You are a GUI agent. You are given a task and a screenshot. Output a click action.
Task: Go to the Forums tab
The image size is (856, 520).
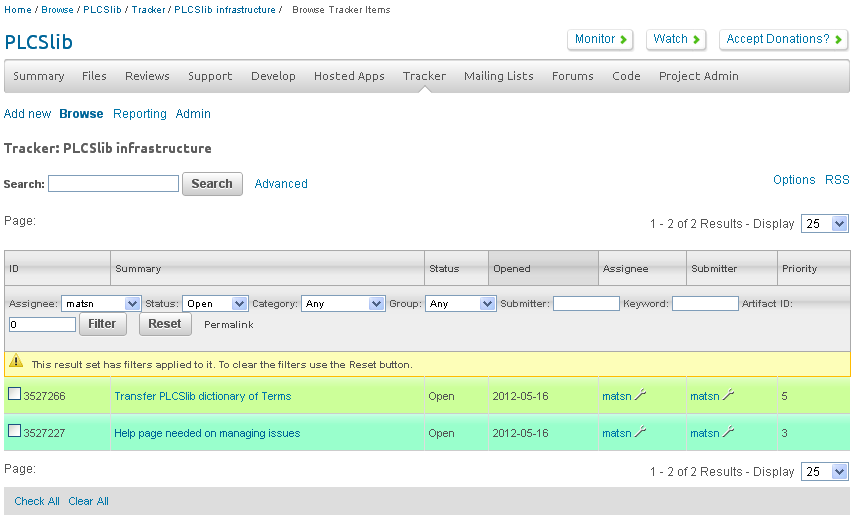(x=572, y=76)
